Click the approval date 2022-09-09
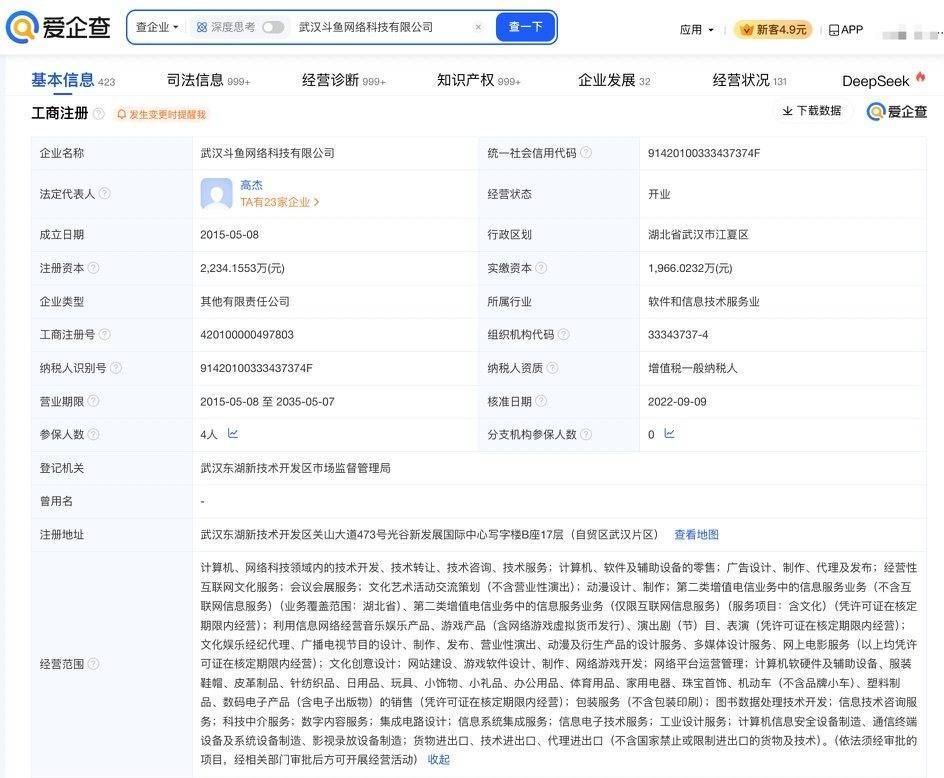The image size is (944, 778). pyautogui.click(x=677, y=402)
